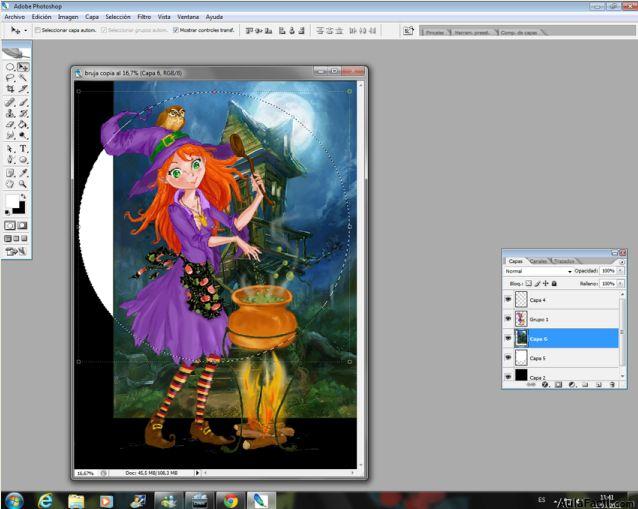Create new adjustment layer button
The height and width of the screenshot is (509, 638).
pos(572,384)
